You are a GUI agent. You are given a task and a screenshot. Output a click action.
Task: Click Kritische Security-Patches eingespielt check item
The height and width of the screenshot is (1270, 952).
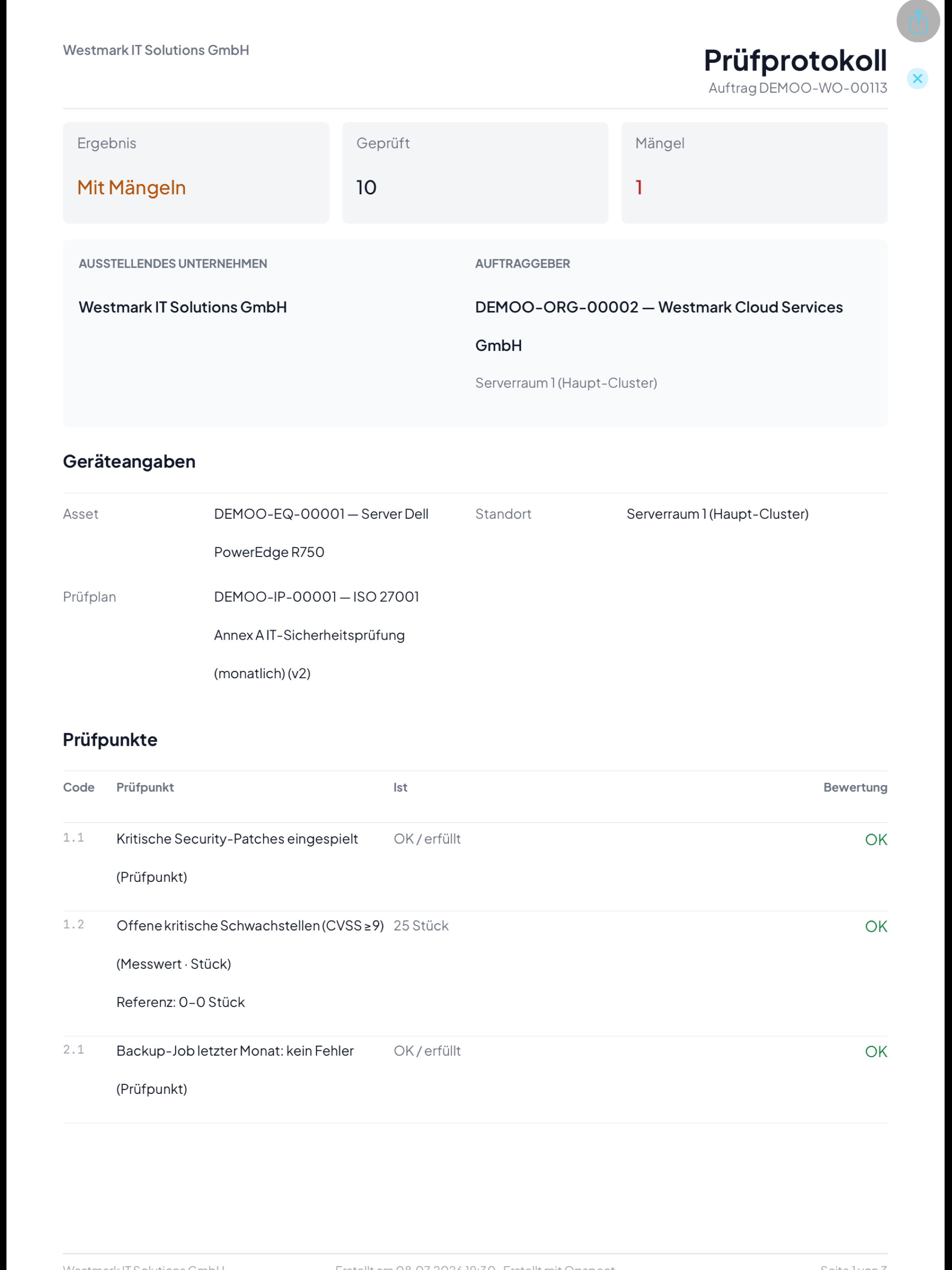coord(237,840)
